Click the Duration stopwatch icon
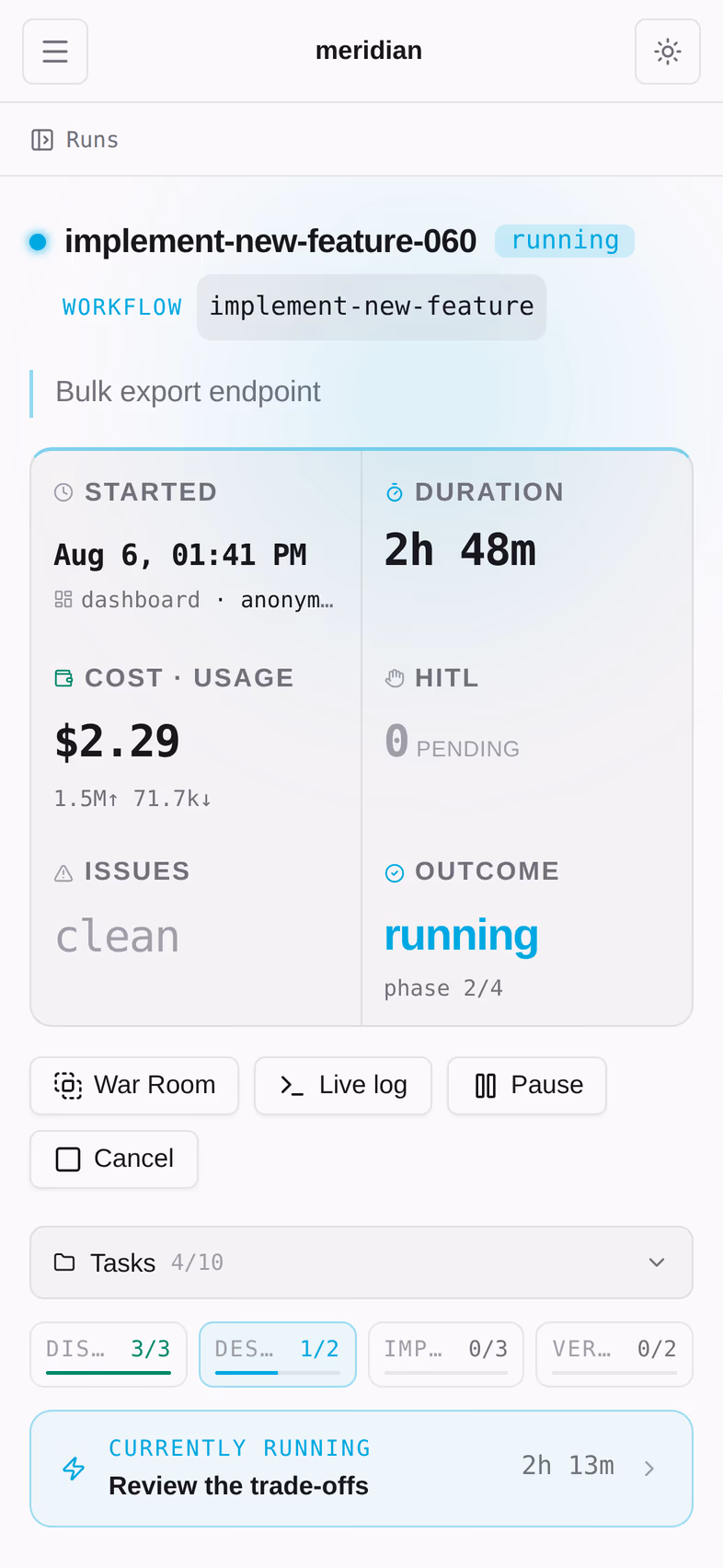 click(x=394, y=492)
